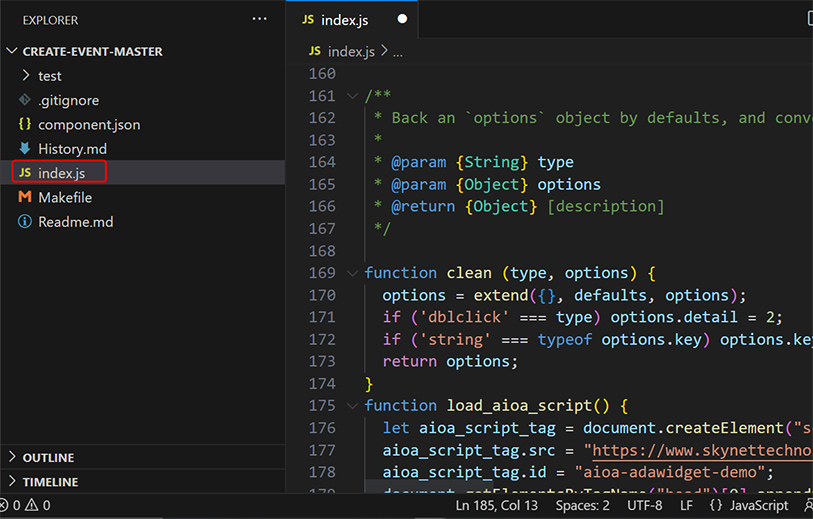Viewport: 813px width, 519px height.
Task: Click the component.json braces icon
Action: coord(25,125)
